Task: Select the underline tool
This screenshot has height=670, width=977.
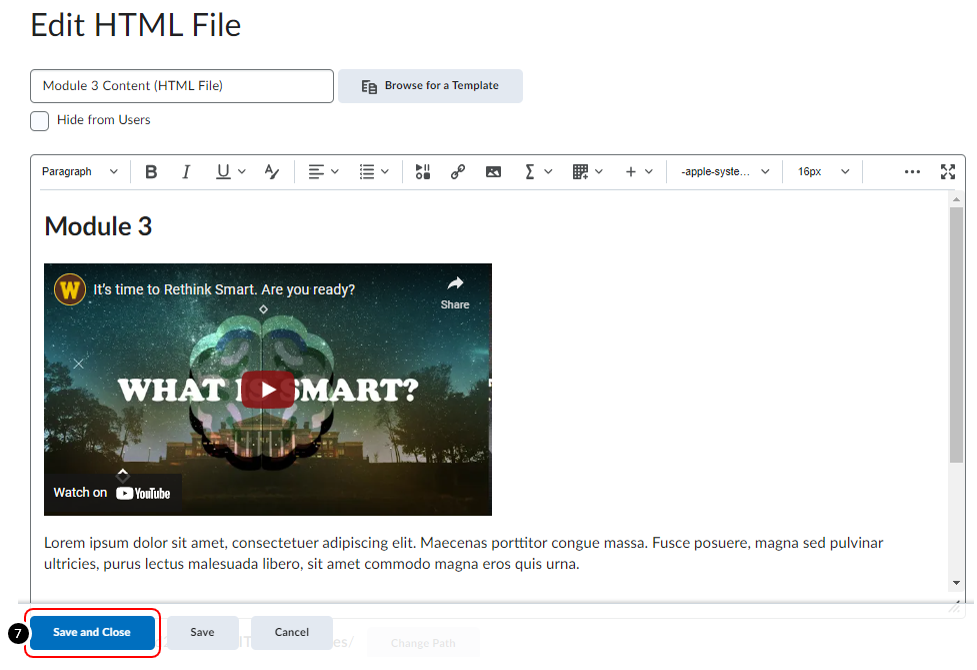Action: [224, 171]
